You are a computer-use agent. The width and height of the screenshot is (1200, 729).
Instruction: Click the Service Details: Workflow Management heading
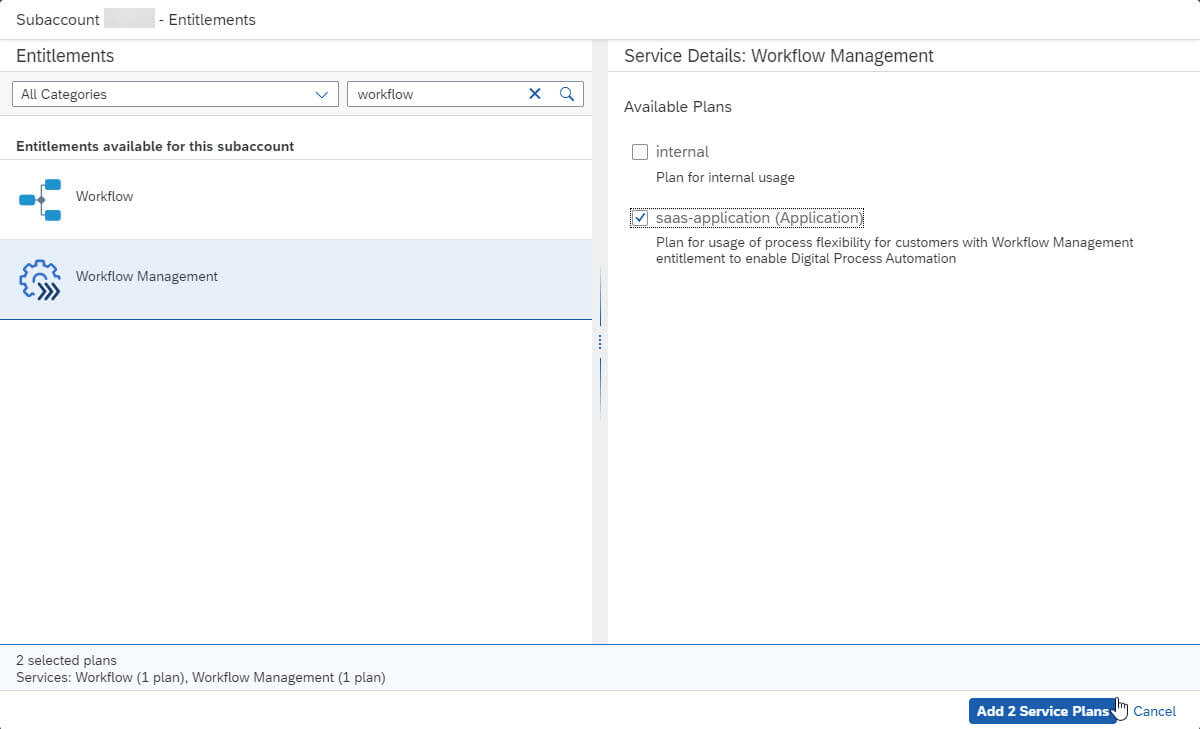click(778, 56)
